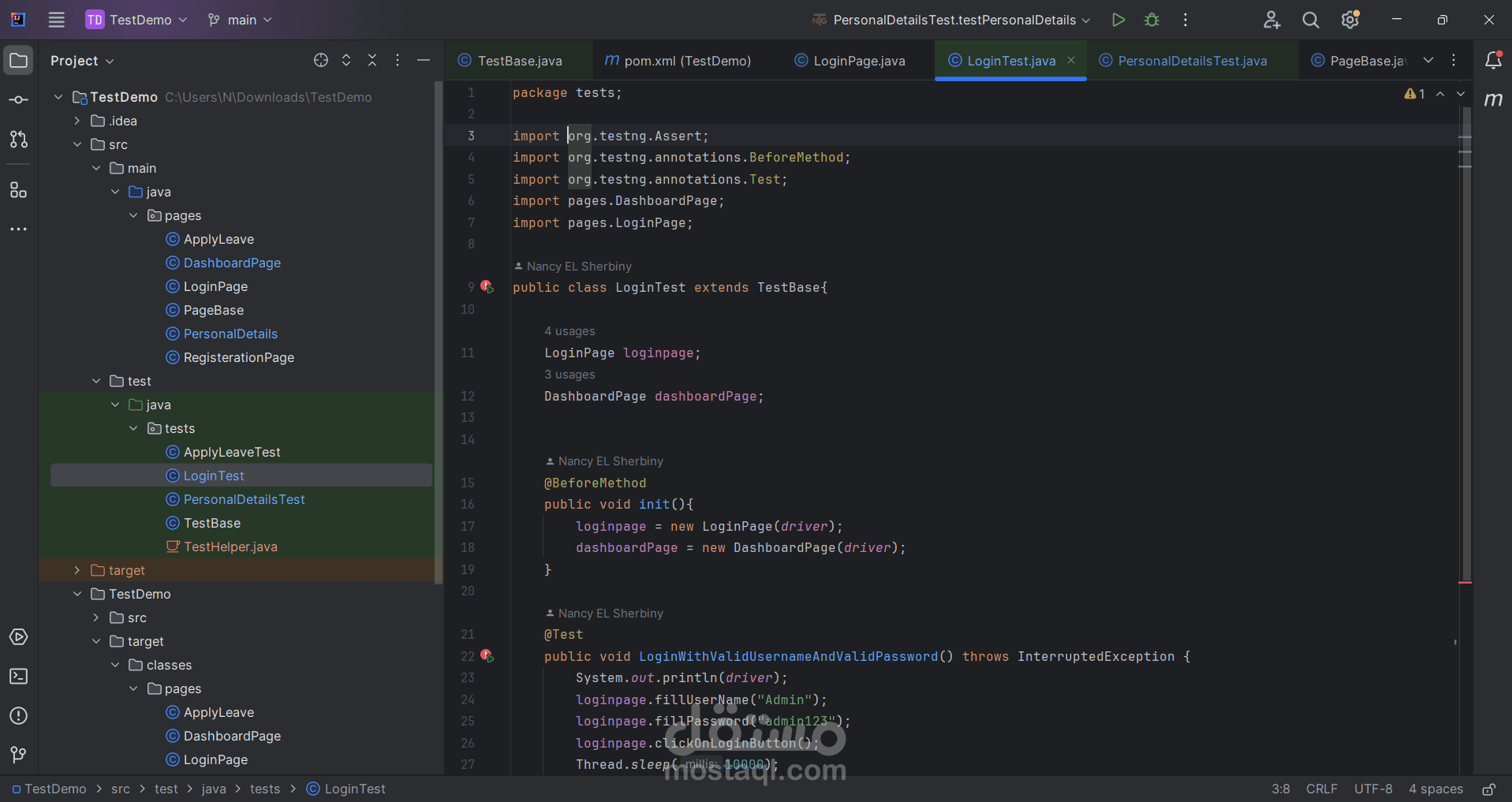Click the warning count indicator
This screenshot has width=1512, height=802.
click(1414, 94)
